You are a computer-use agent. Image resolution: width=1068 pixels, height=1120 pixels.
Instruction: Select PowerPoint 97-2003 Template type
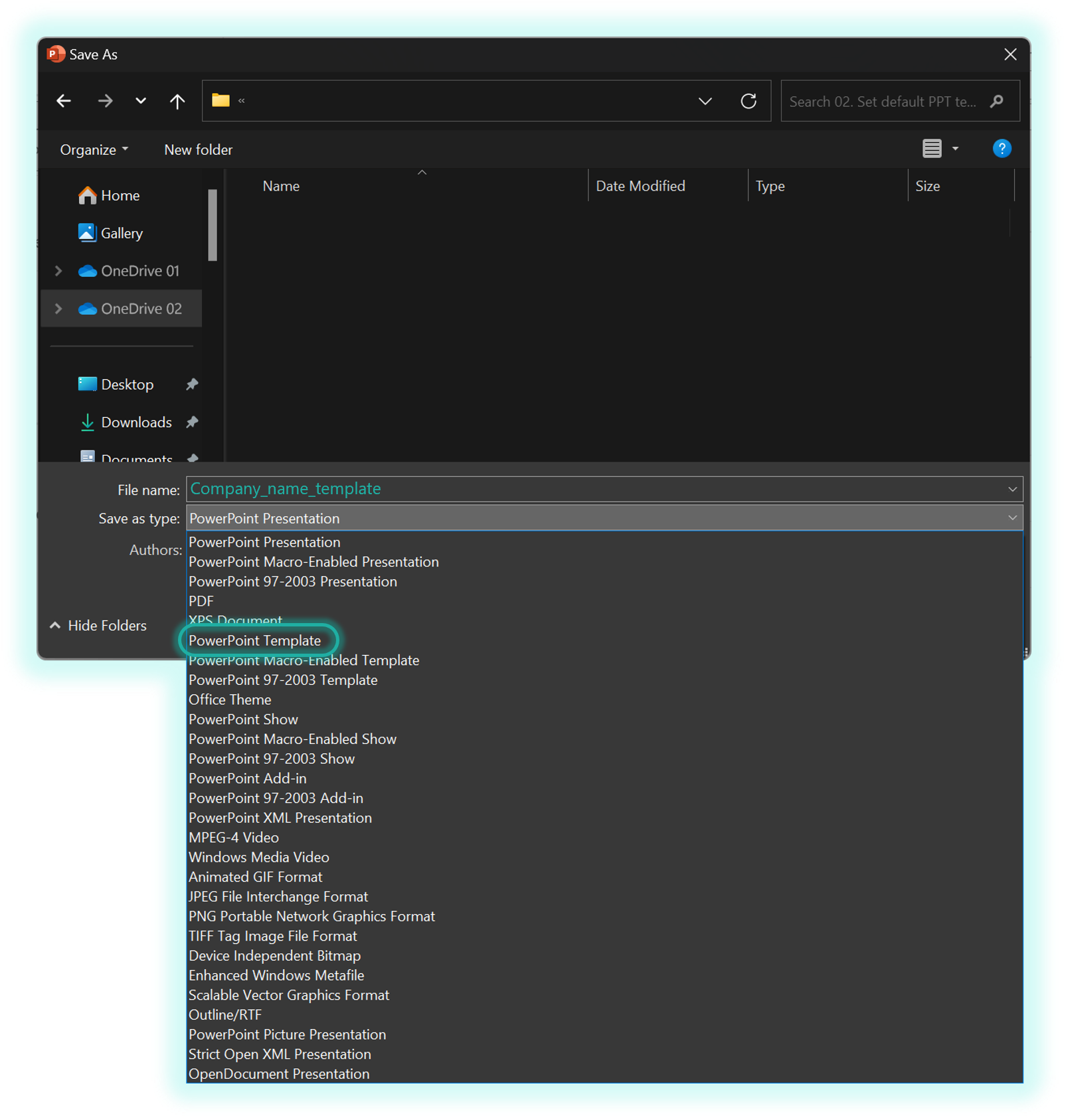click(x=604, y=680)
